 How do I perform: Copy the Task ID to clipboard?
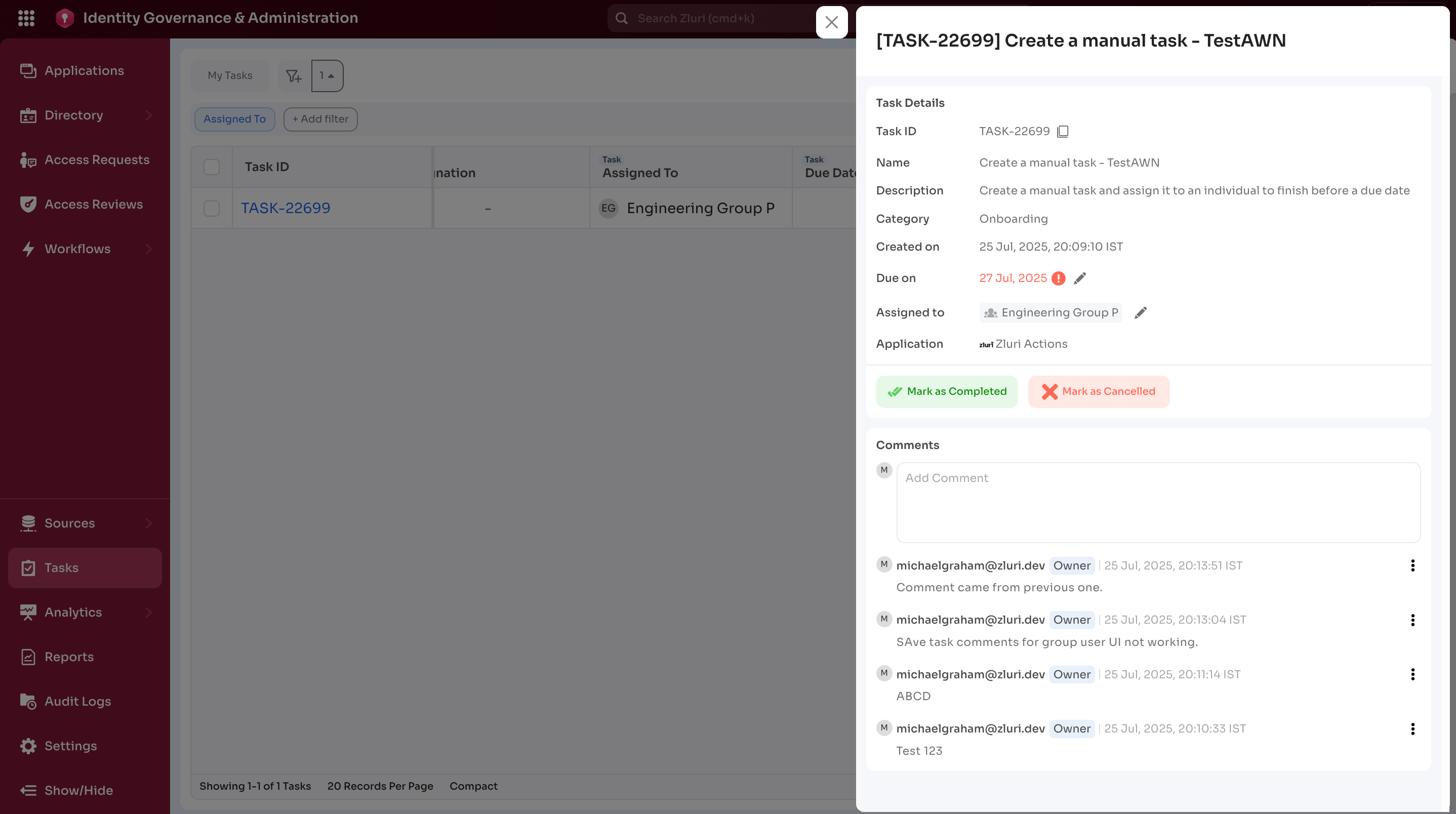click(1063, 132)
